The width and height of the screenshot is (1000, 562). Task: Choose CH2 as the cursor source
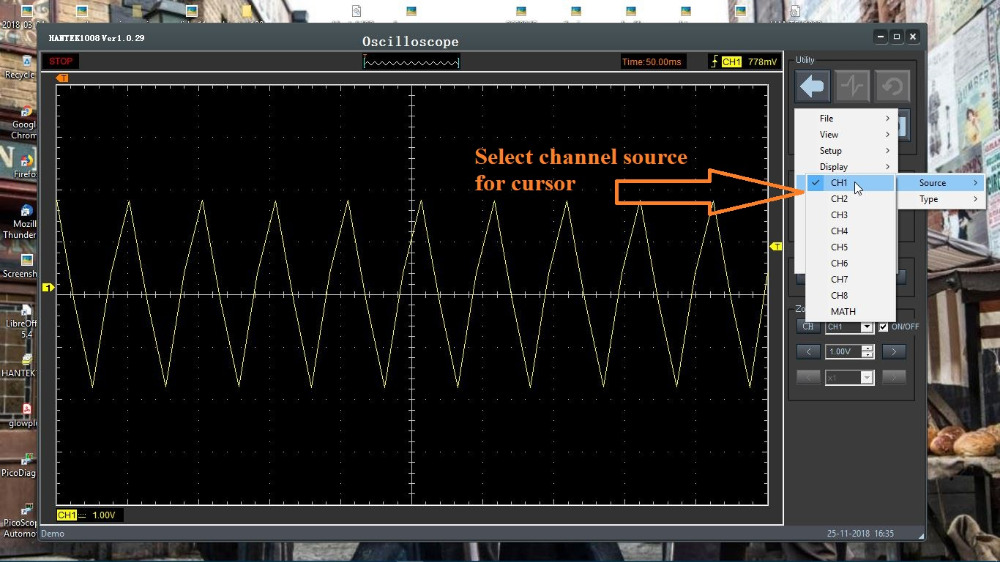(839, 199)
